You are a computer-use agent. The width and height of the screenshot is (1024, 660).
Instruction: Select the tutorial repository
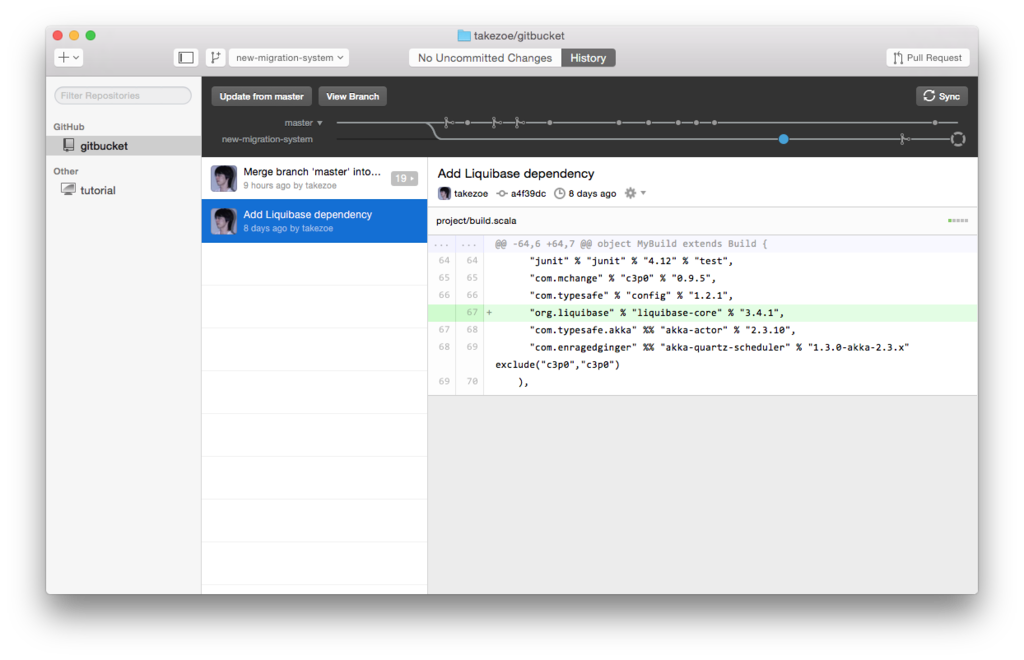pyautogui.click(x=123, y=190)
